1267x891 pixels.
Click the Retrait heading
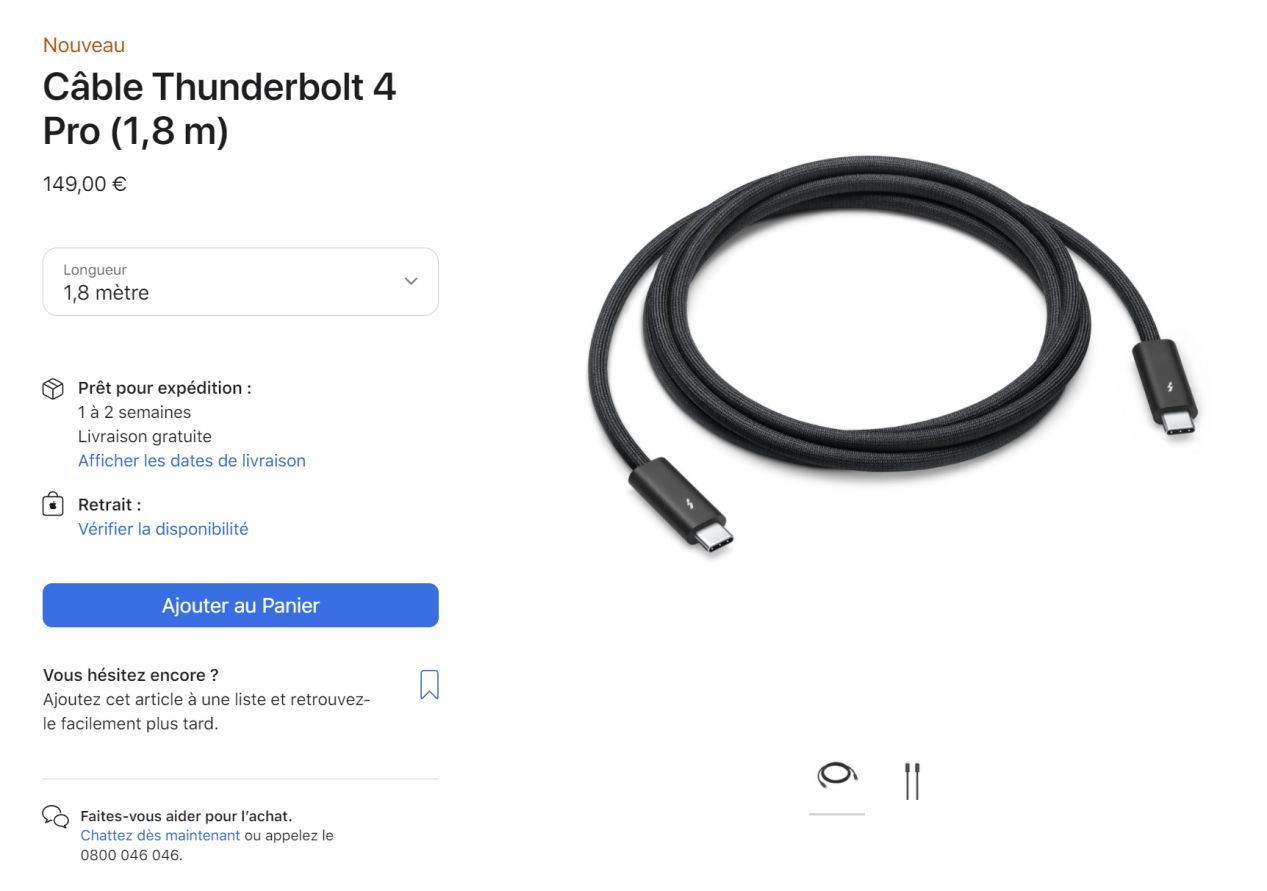109,505
